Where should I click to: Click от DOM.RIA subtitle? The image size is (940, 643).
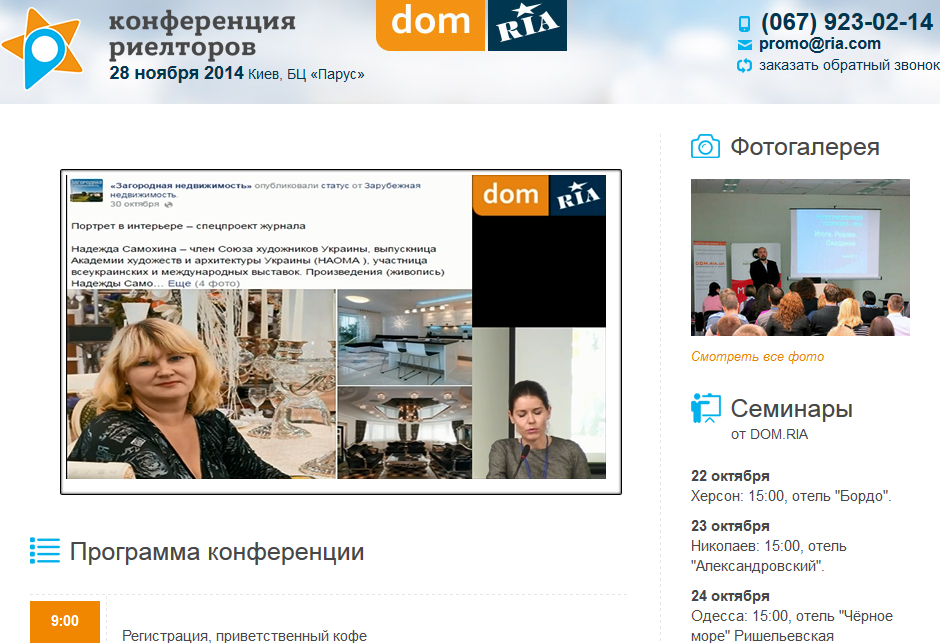pyautogui.click(x=769, y=434)
